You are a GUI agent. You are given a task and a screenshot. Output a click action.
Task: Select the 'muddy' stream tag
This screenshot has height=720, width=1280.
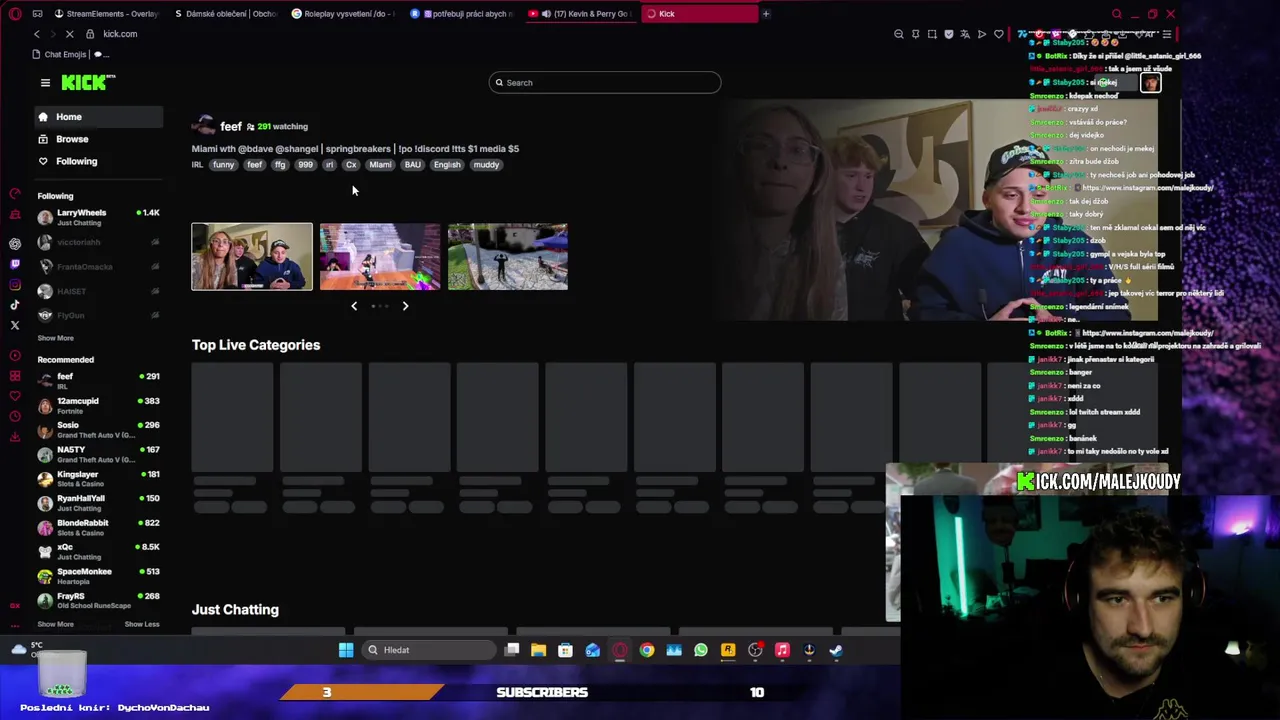click(486, 165)
